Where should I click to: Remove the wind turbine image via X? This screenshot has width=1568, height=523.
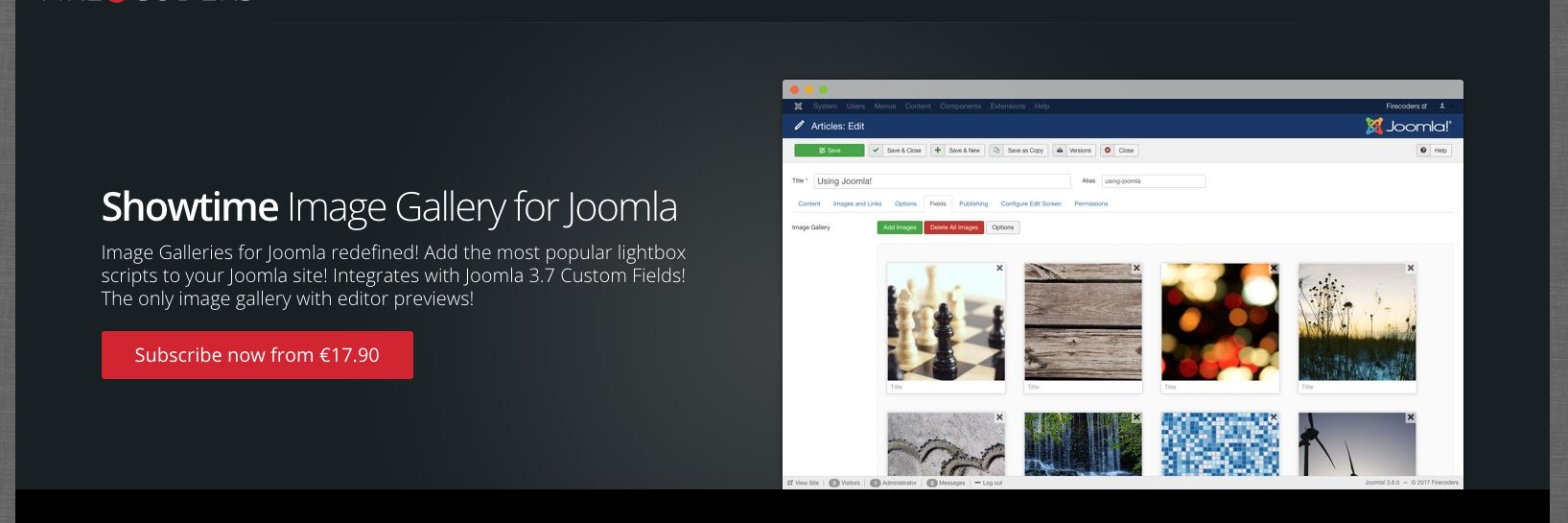coord(1411,417)
